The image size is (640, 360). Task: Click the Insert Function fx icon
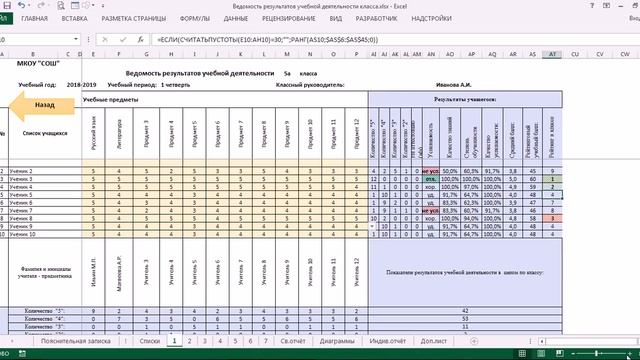[x=140, y=40]
